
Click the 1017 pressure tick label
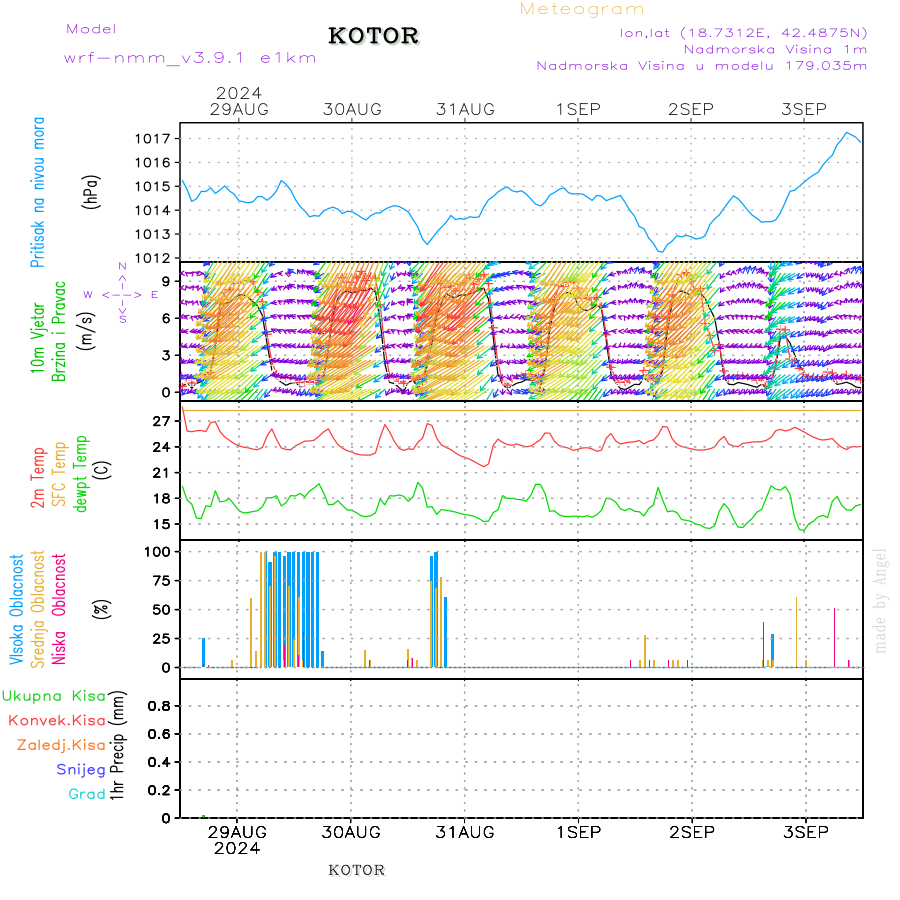(153, 139)
